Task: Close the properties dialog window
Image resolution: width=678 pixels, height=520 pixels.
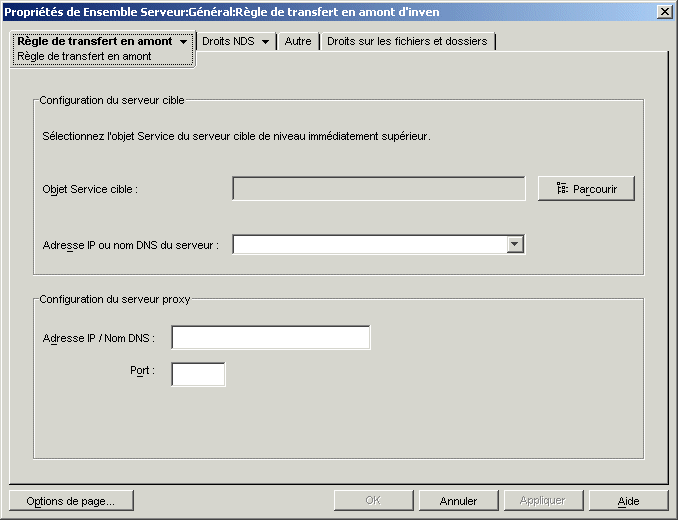Action: tap(664, 12)
